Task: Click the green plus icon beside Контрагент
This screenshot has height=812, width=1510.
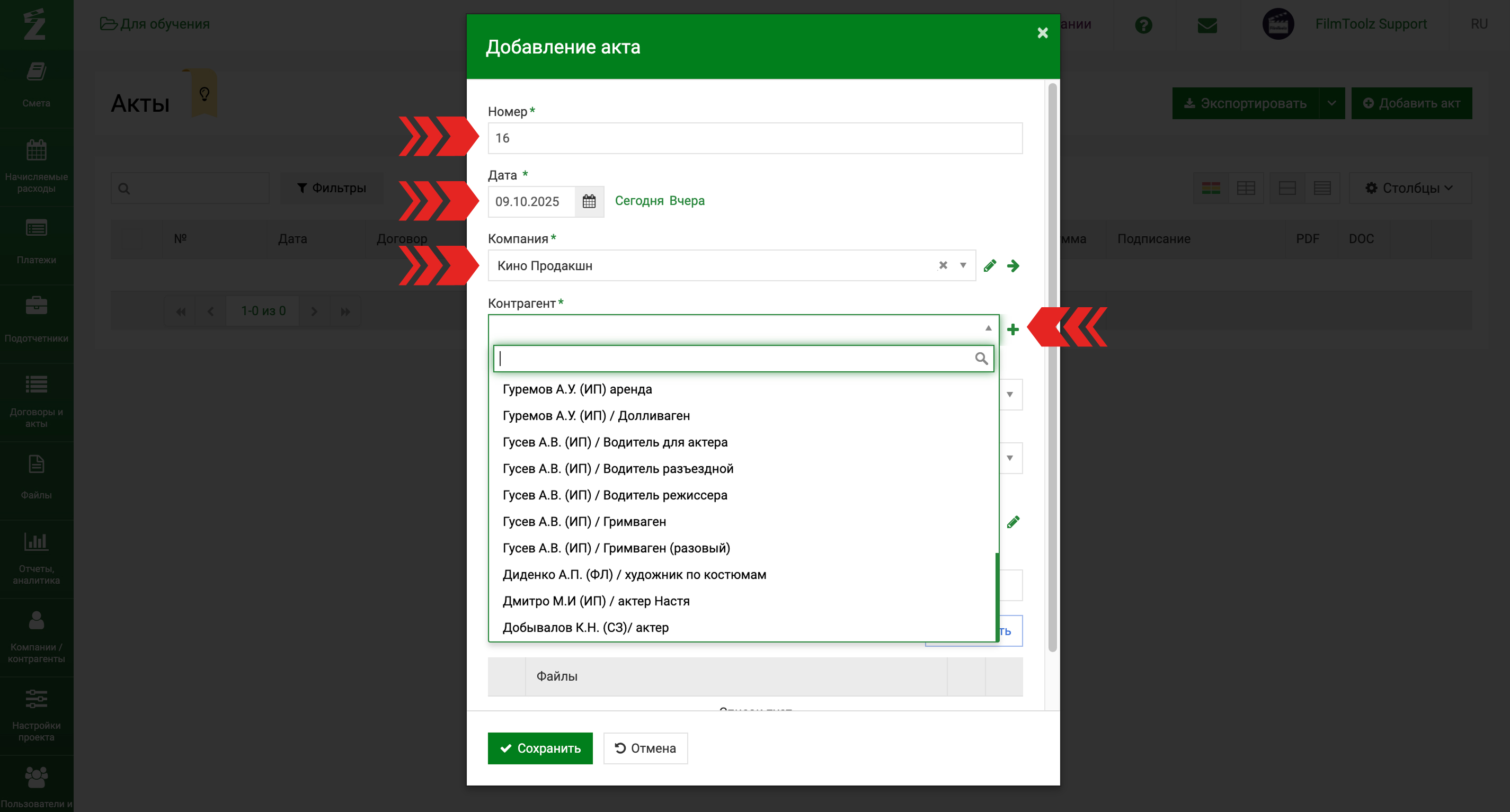Action: click(1012, 329)
